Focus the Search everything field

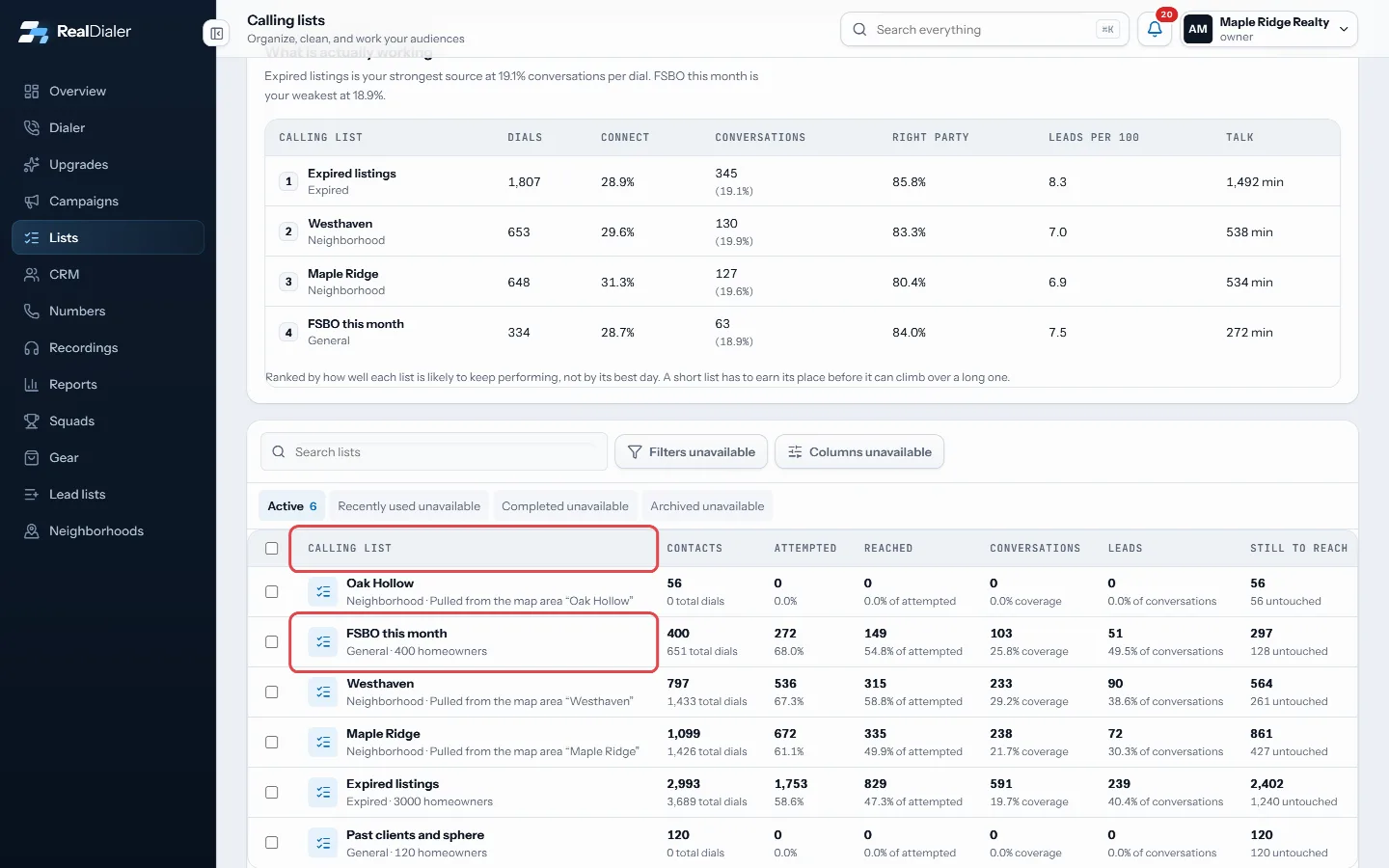click(x=985, y=29)
